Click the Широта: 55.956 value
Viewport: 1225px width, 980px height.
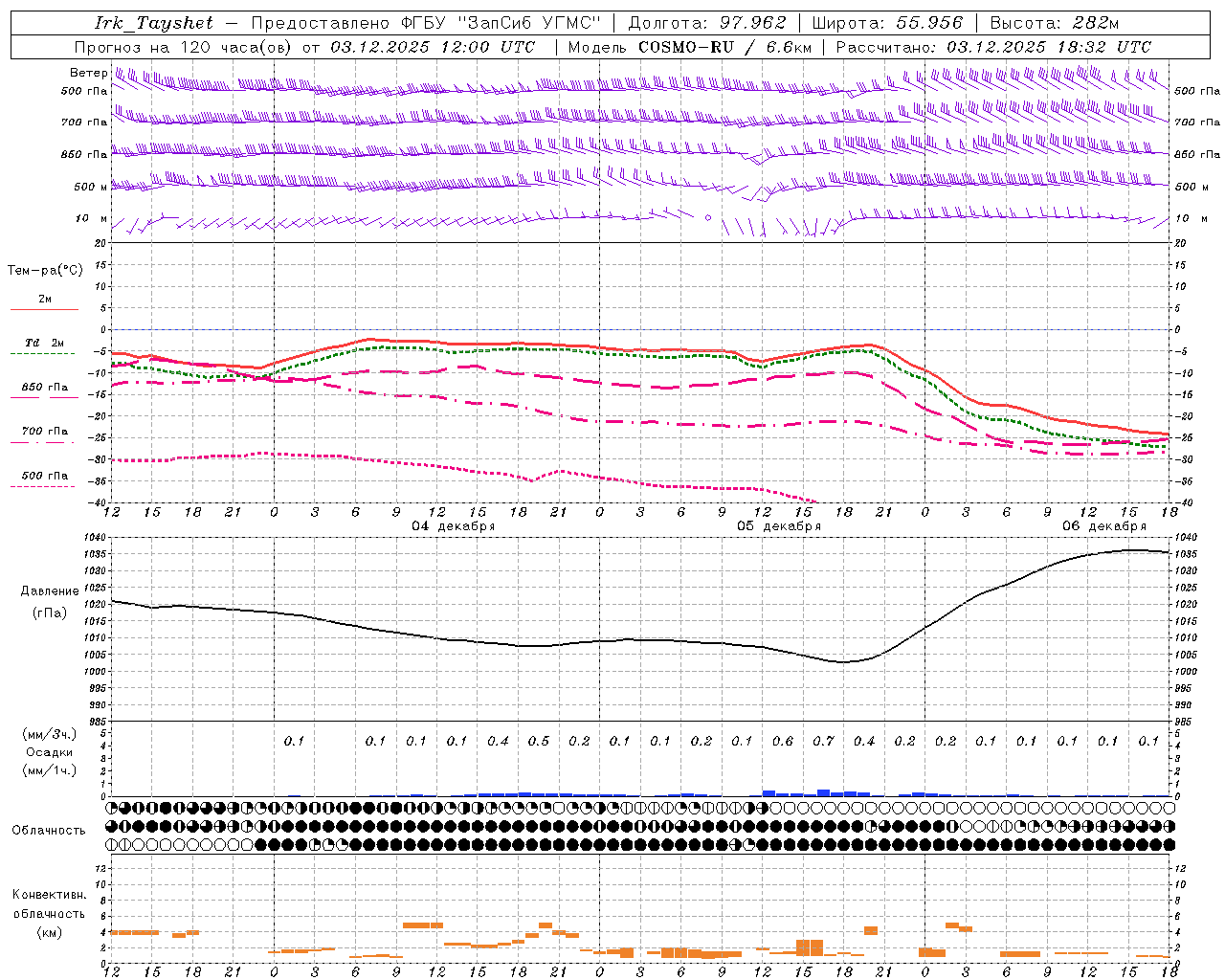pyautogui.click(x=887, y=23)
